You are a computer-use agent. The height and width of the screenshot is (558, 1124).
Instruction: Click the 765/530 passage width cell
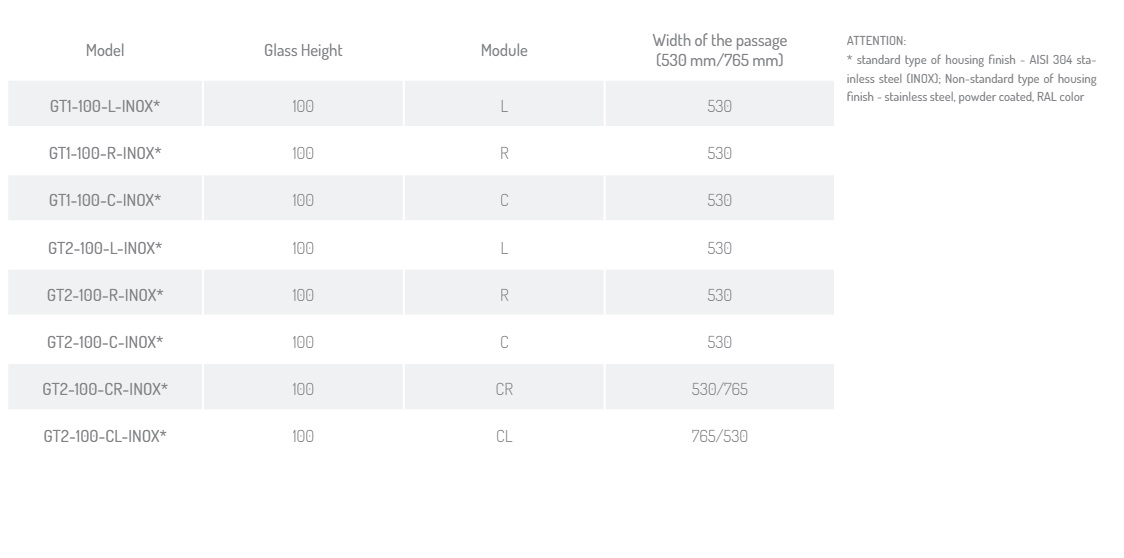pyautogui.click(x=720, y=434)
